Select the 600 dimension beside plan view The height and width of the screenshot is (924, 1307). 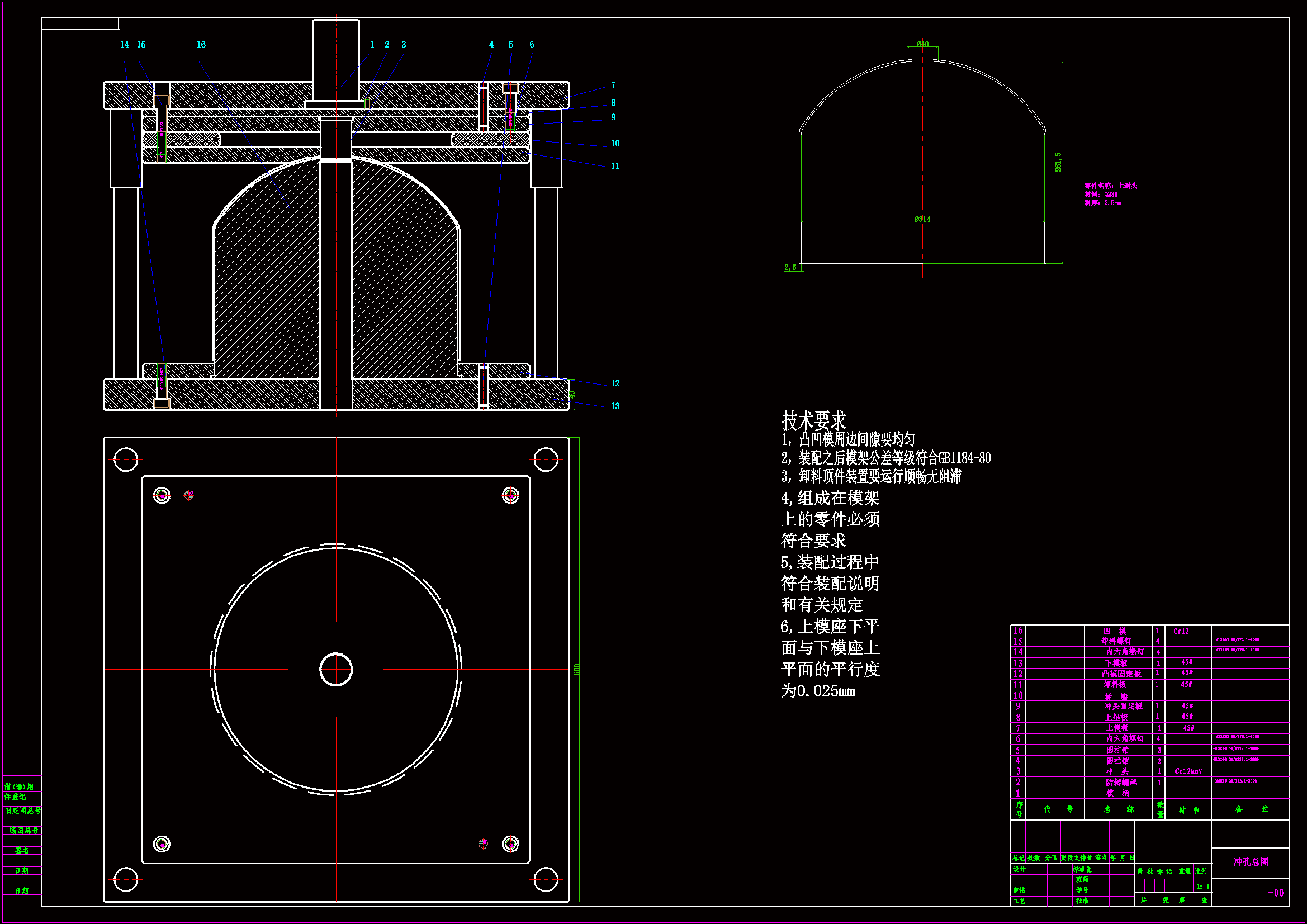pos(577,670)
